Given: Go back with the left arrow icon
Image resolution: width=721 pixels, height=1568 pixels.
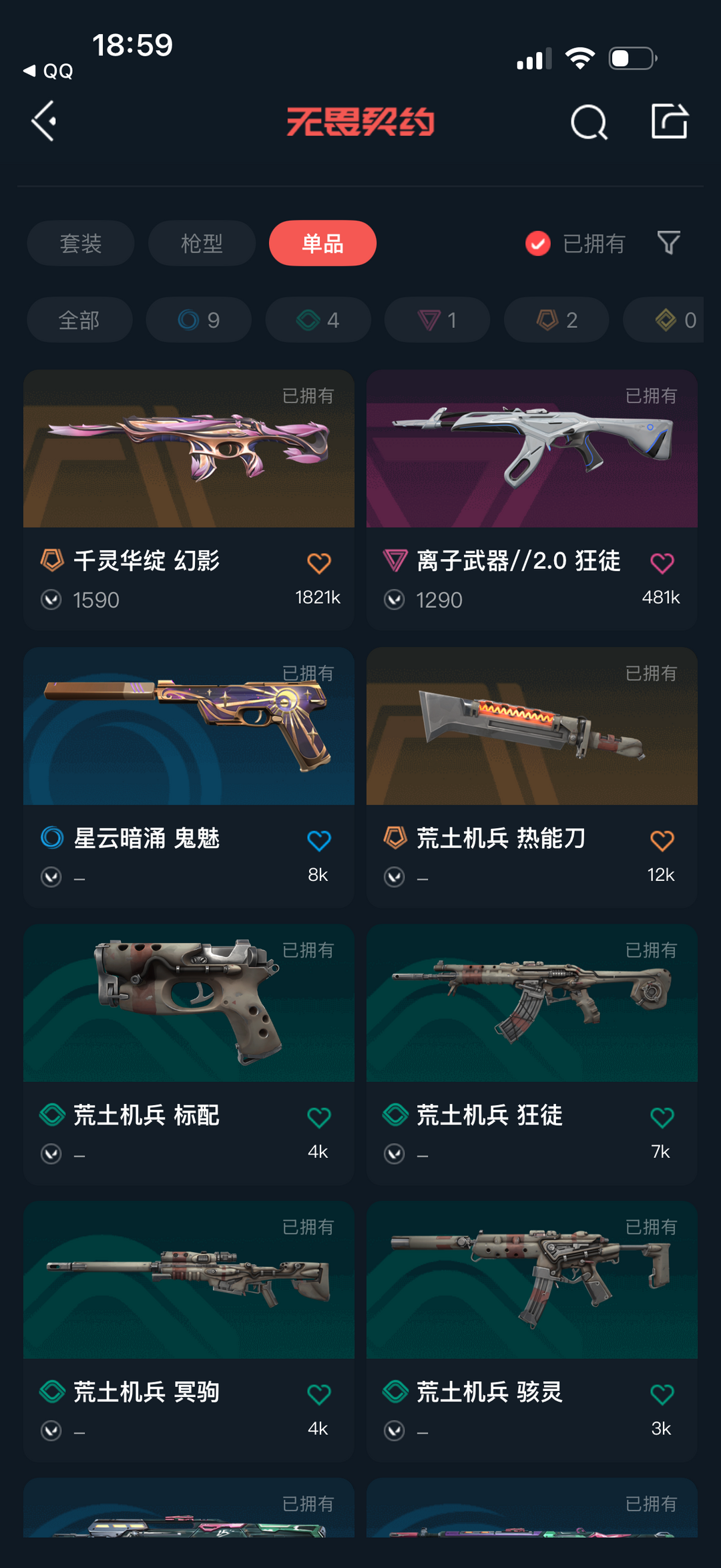Looking at the screenshot, I should 44,122.
